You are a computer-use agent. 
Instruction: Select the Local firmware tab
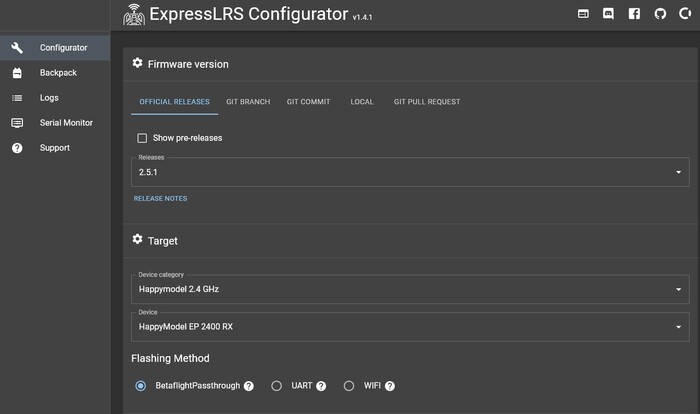tap(362, 102)
